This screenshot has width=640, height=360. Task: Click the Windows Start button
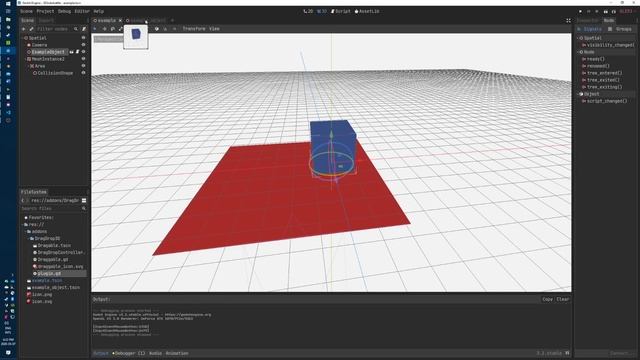pos(8,3)
